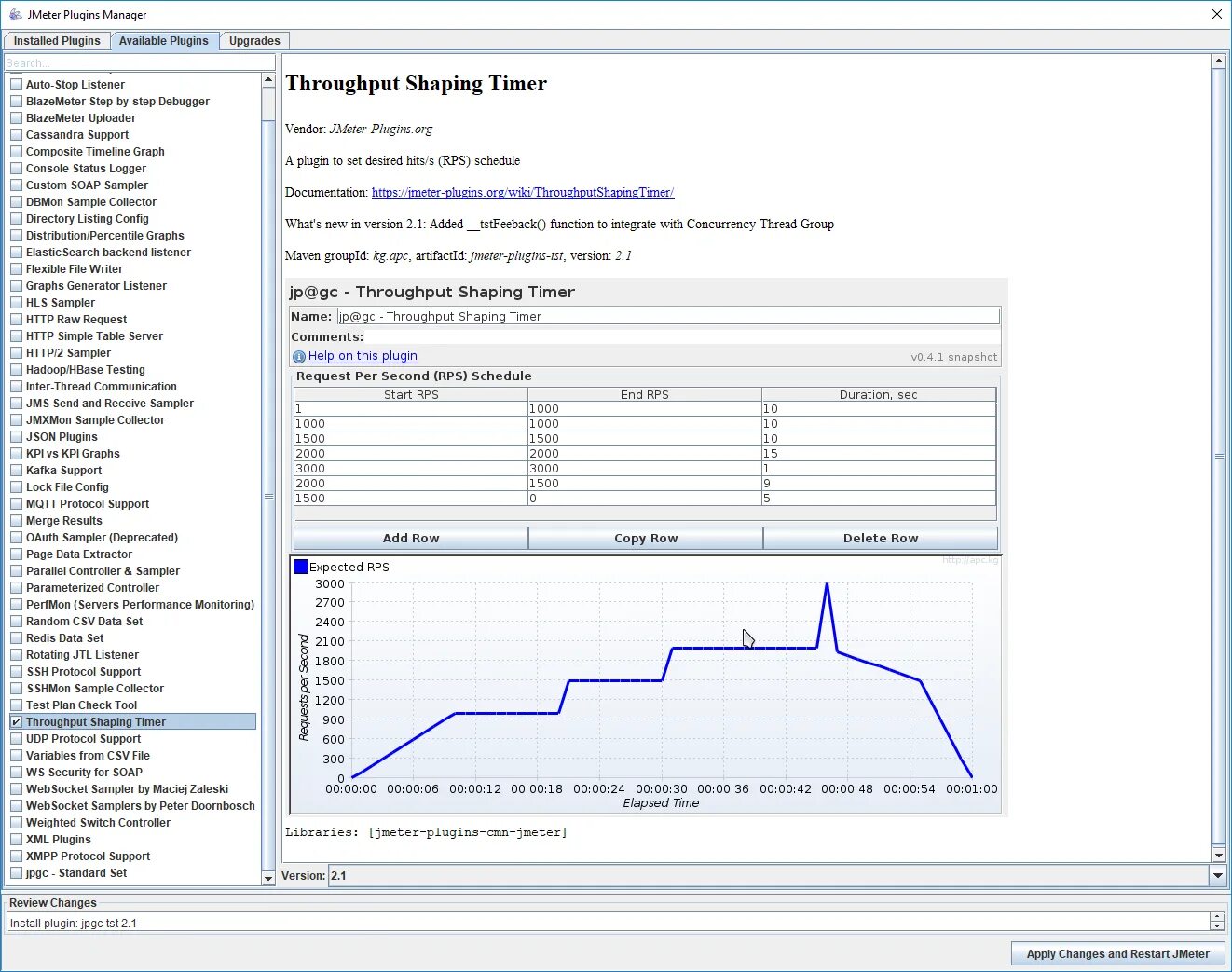The width and height of the screenshot is (1232, 972).
Task: Close the JMeter Plugins Manager window
Action: 1216,14
